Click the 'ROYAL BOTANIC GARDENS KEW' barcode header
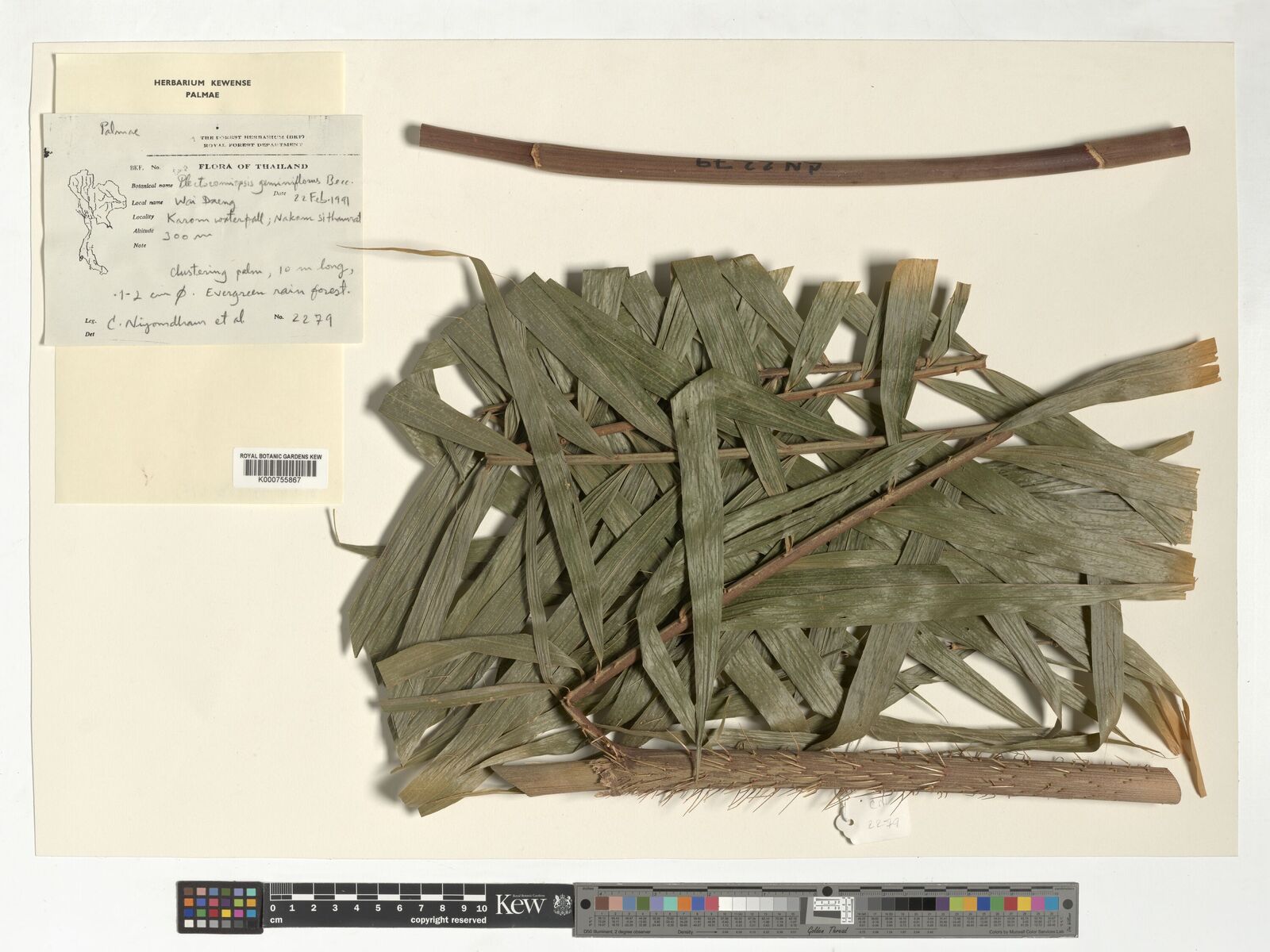The image size is (1270, 952). (280, 456)
